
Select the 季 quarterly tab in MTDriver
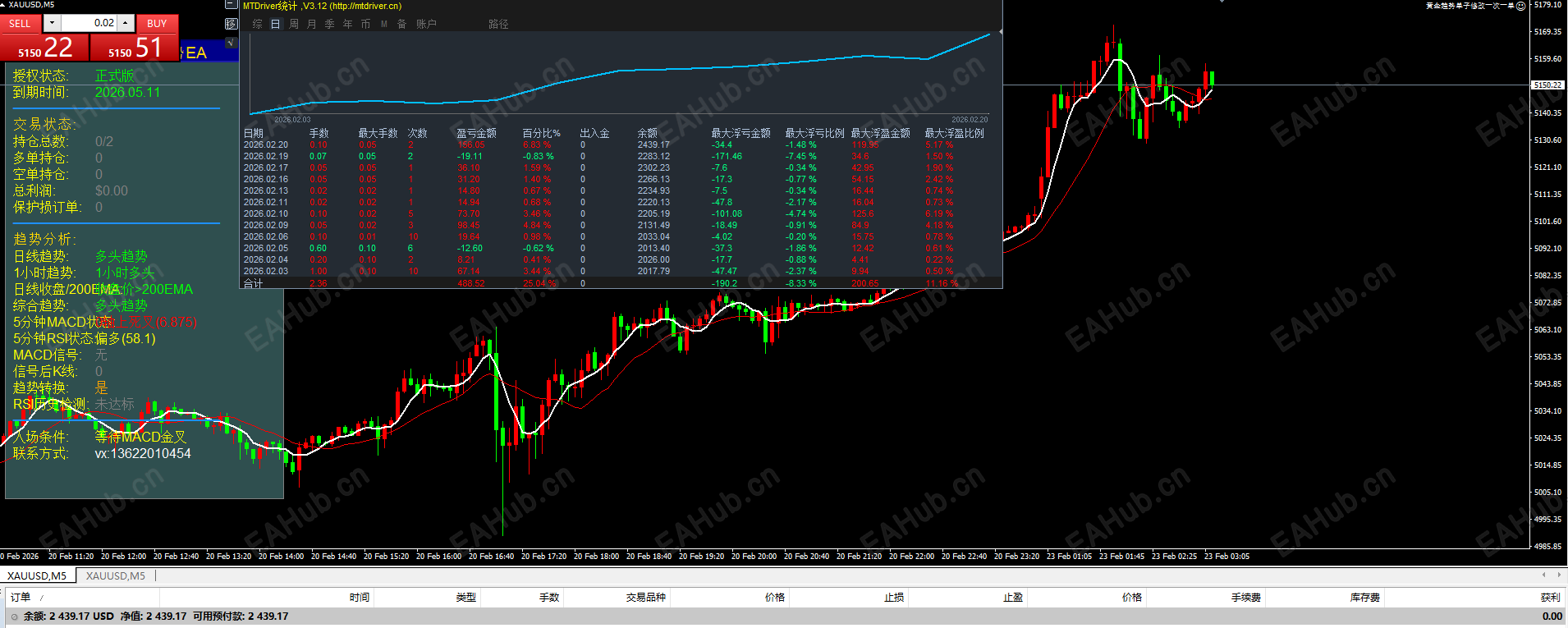(x=330, y=25)
